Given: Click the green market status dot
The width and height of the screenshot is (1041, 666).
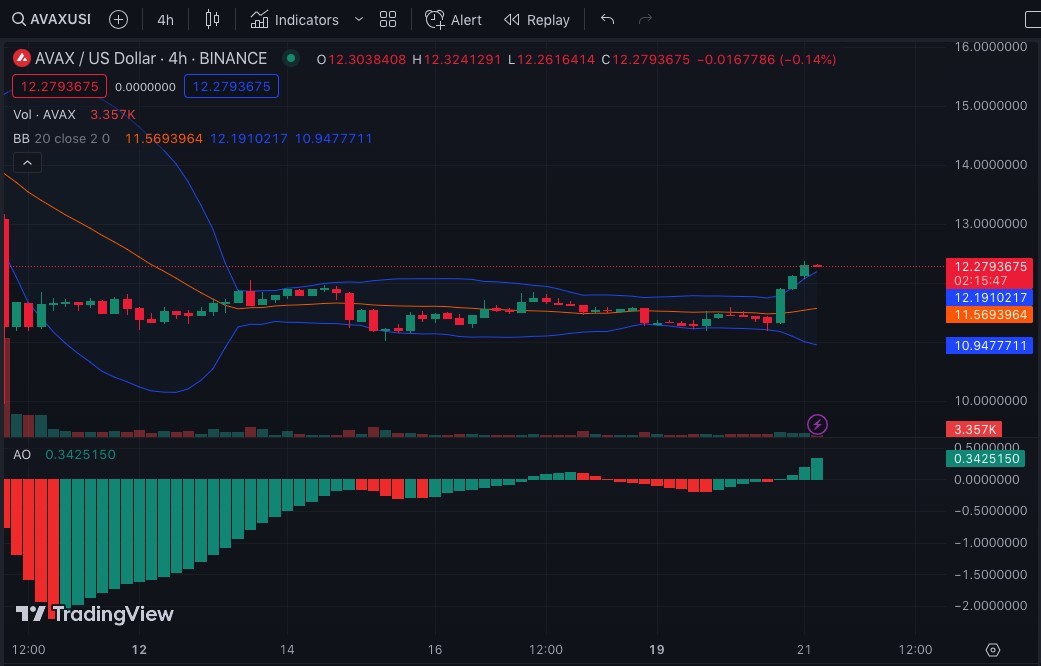Looking at the screenshot, I should 291,58.
